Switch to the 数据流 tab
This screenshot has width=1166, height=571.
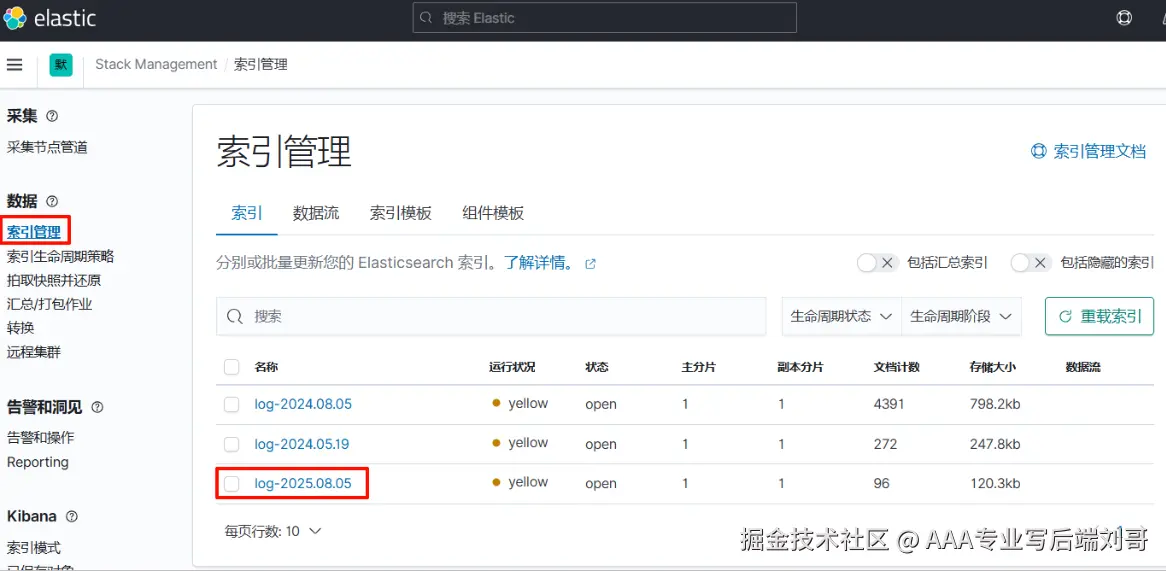[316, 213]
